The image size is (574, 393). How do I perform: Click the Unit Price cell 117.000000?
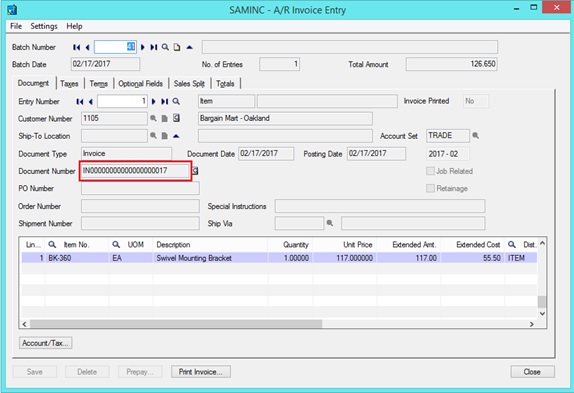point(345,258)
